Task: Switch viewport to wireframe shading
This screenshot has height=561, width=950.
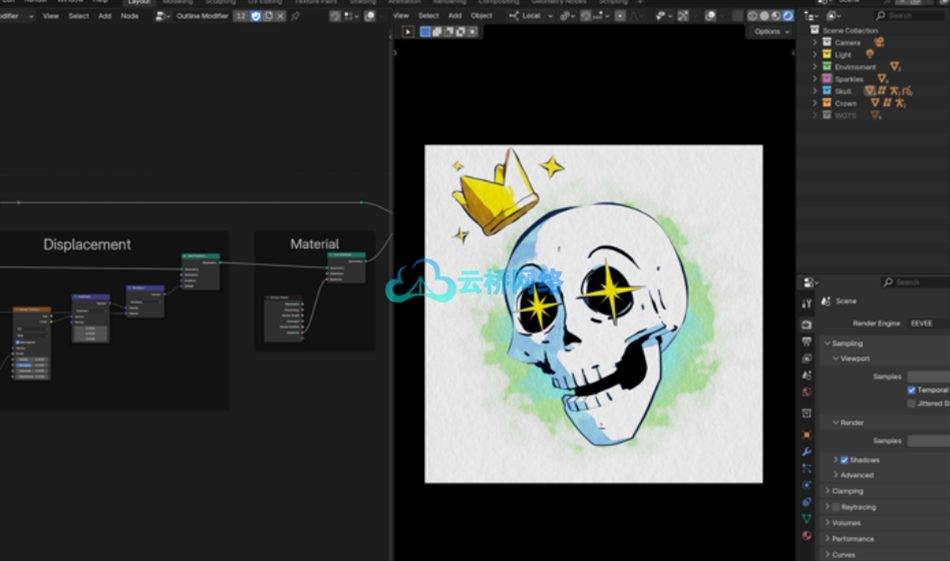Action: 752,16
